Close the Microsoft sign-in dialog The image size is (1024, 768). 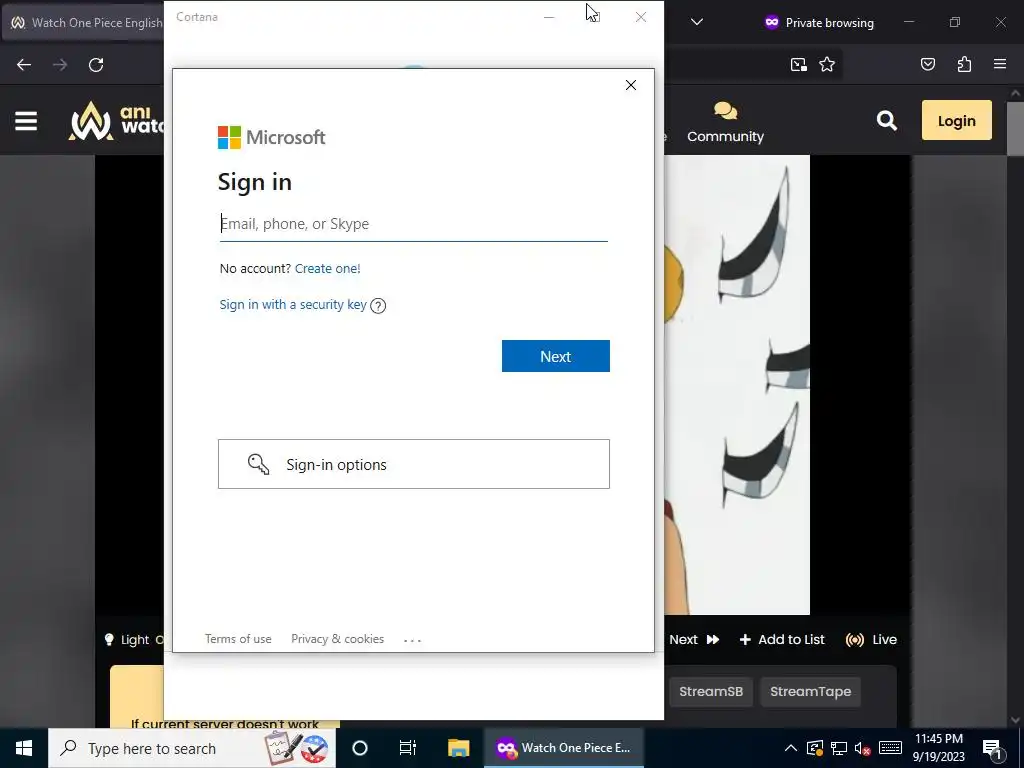(x=631, y=85)
